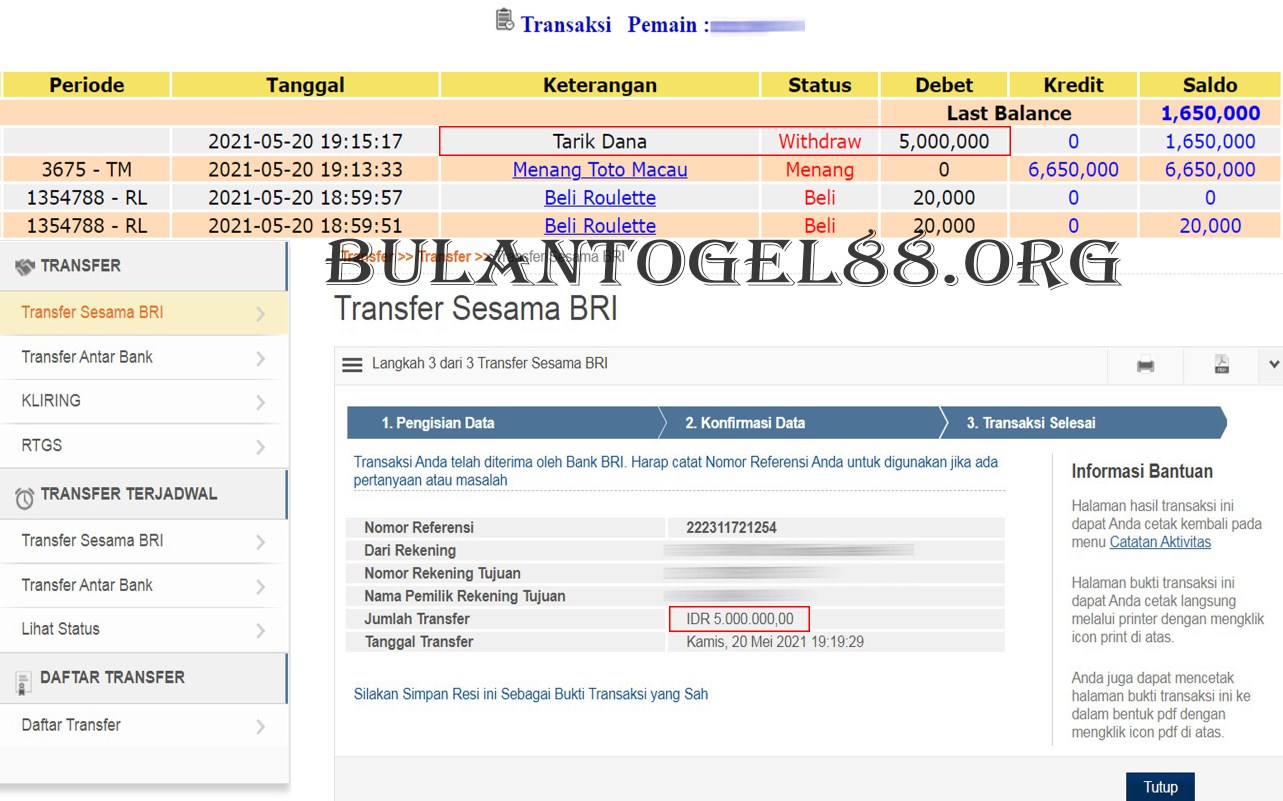Click the TRANSFER section header

tap(144, 266)
